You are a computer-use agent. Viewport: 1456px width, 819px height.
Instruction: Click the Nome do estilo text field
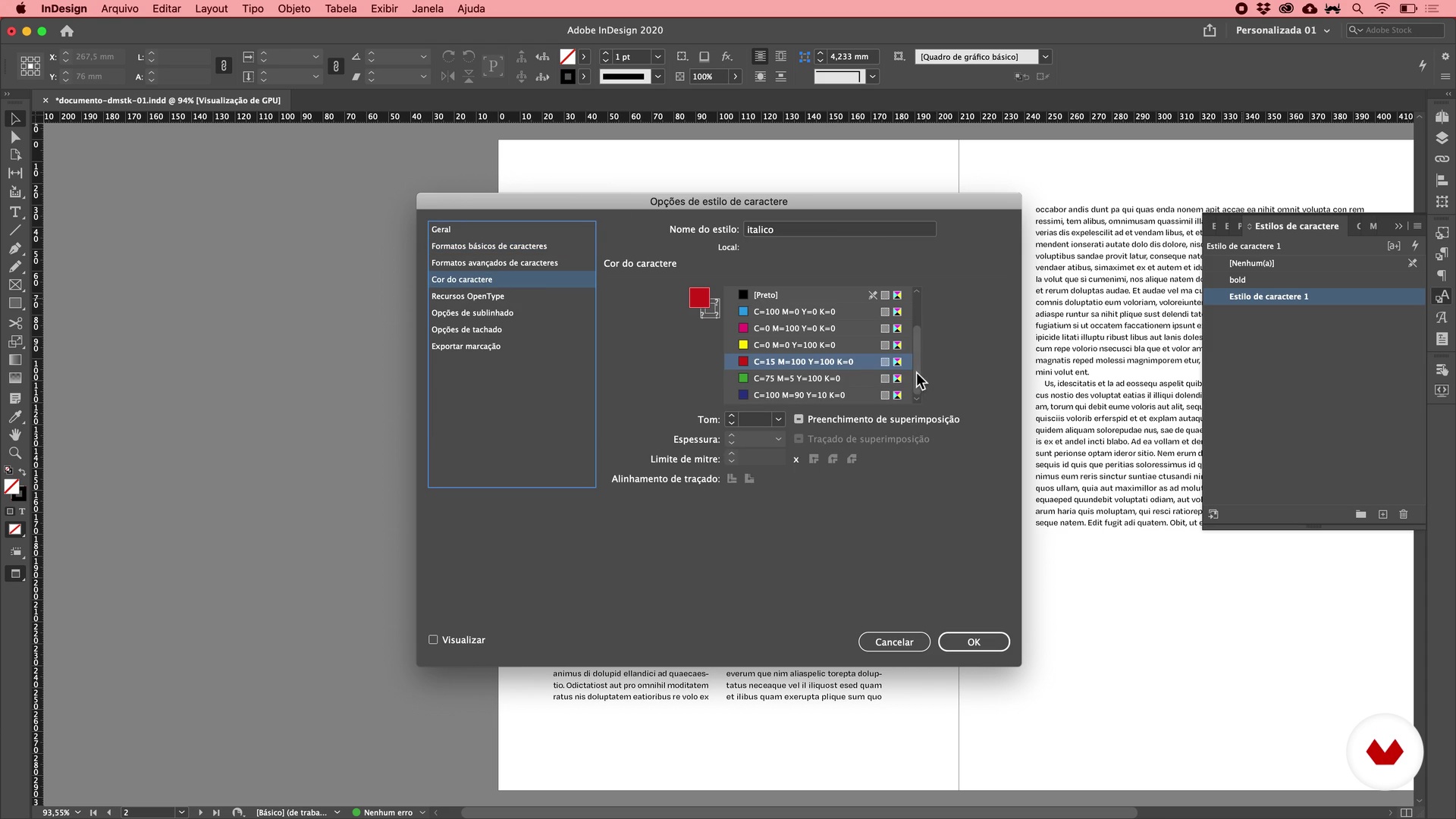pos(839,230)
